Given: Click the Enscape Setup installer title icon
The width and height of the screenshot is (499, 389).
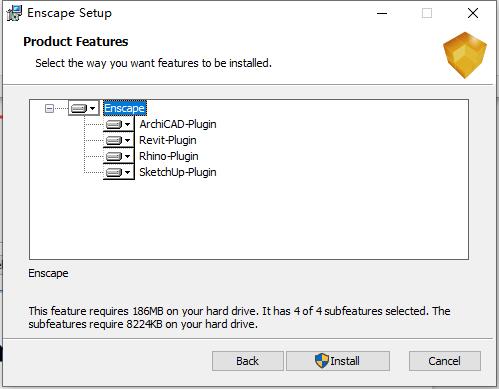Looking at the screenshot, I should click(x=14, y=13).
